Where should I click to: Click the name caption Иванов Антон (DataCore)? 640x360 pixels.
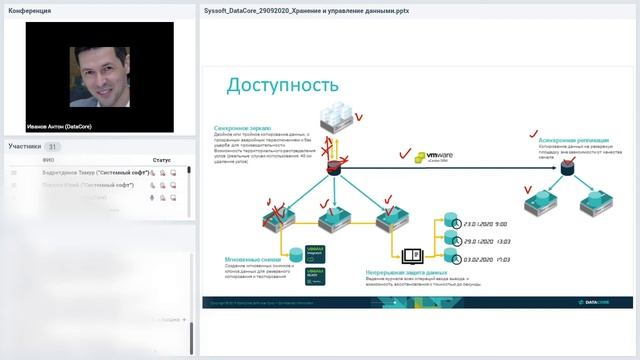click(x=59, y=127)
